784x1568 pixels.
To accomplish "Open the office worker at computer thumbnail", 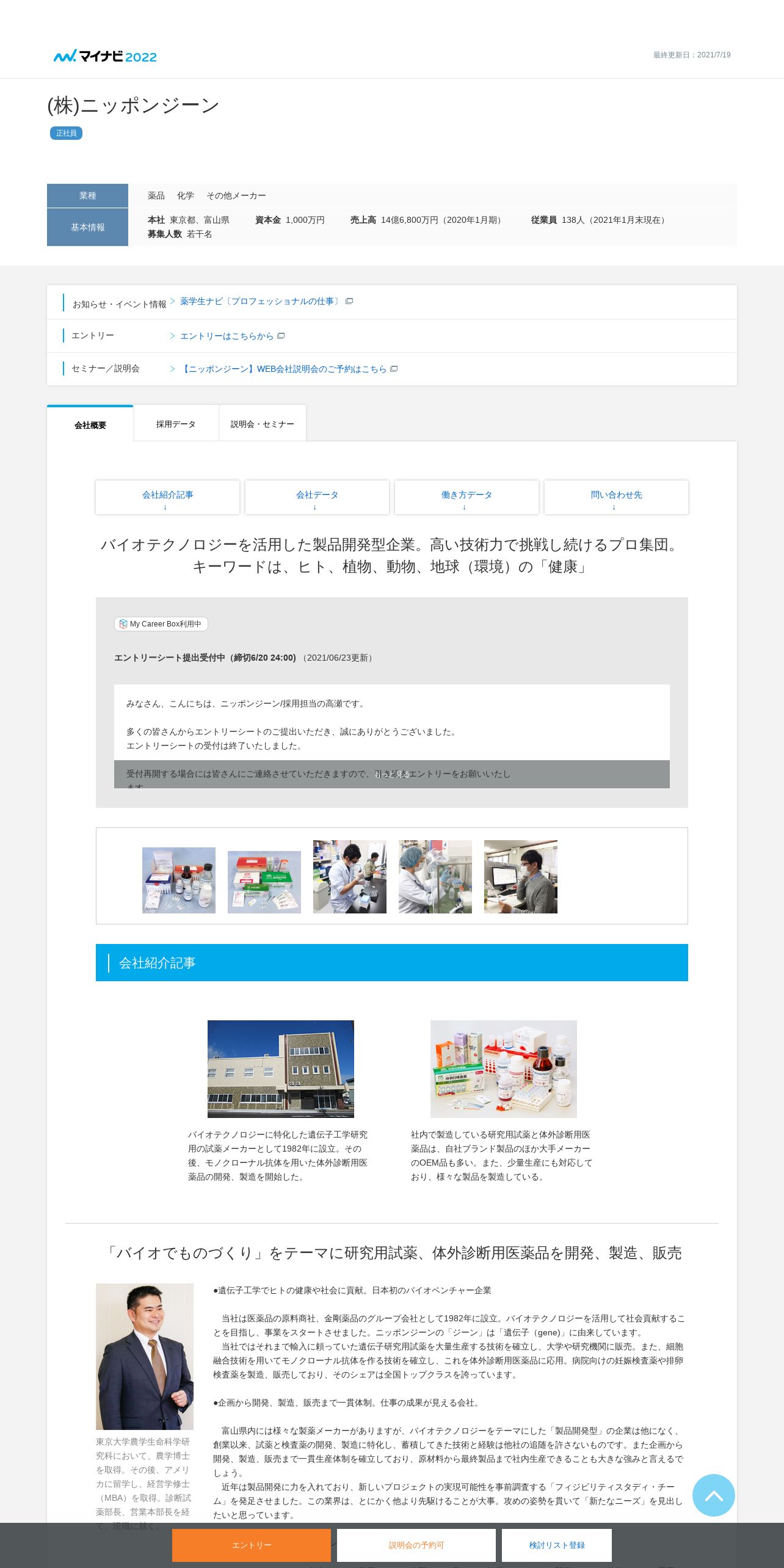I will point(521,877).
